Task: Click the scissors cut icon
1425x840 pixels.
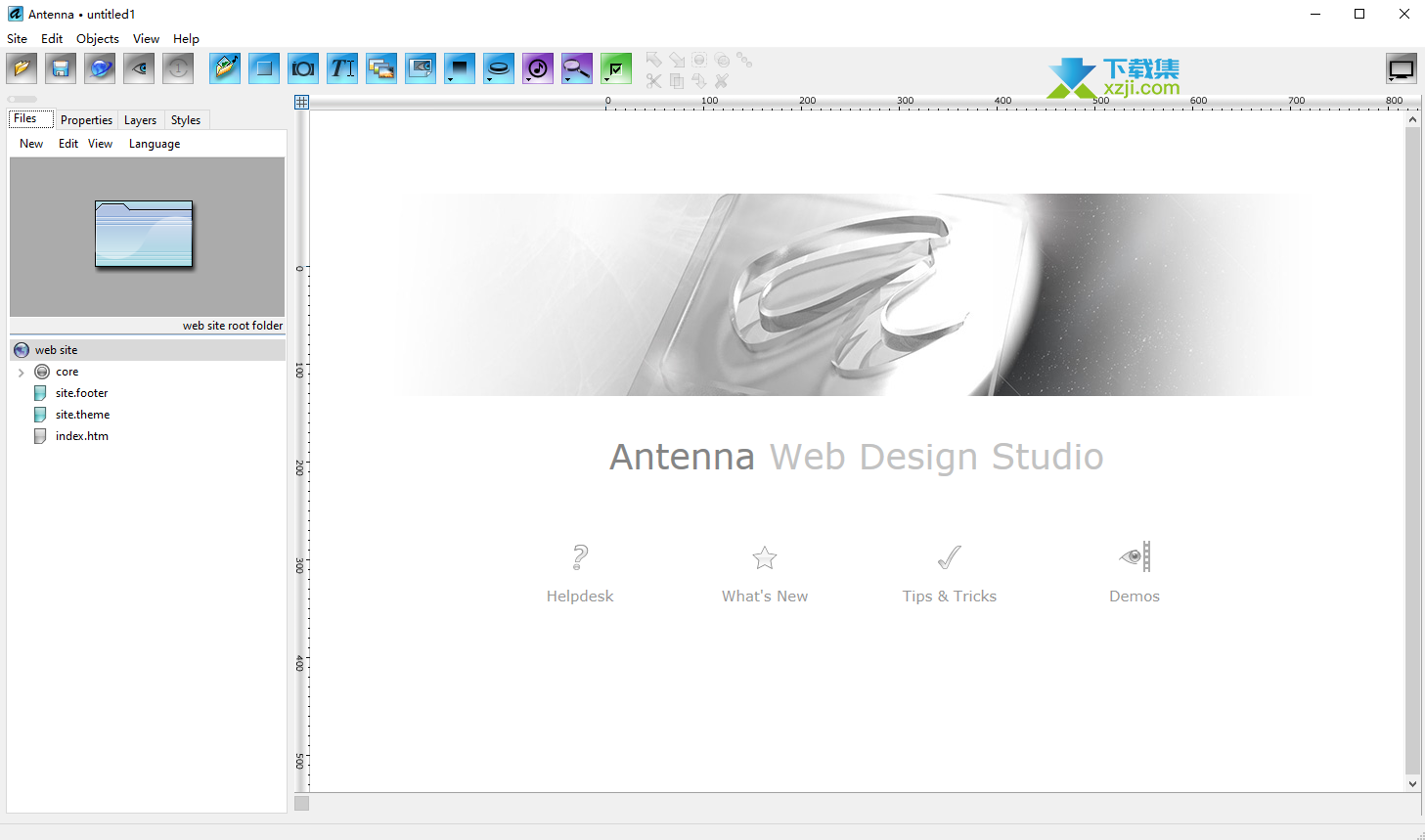Action: click(x=653, y=81)
